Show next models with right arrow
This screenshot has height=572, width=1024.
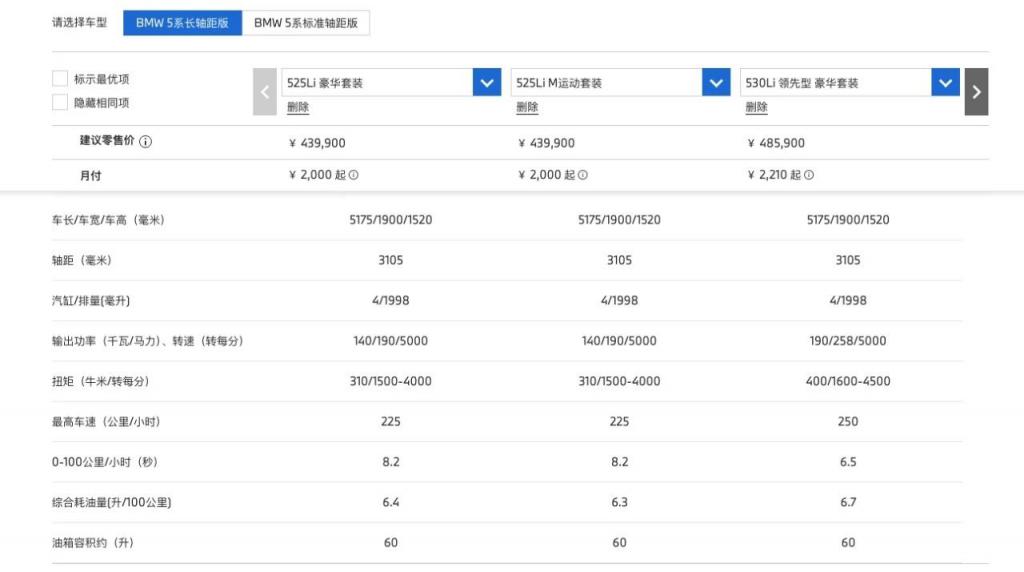point(976,92)
